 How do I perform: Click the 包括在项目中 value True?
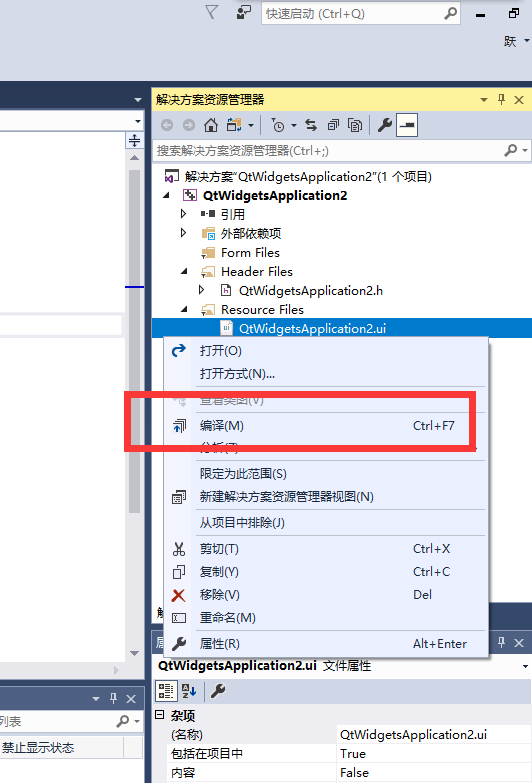click(433, 754)
